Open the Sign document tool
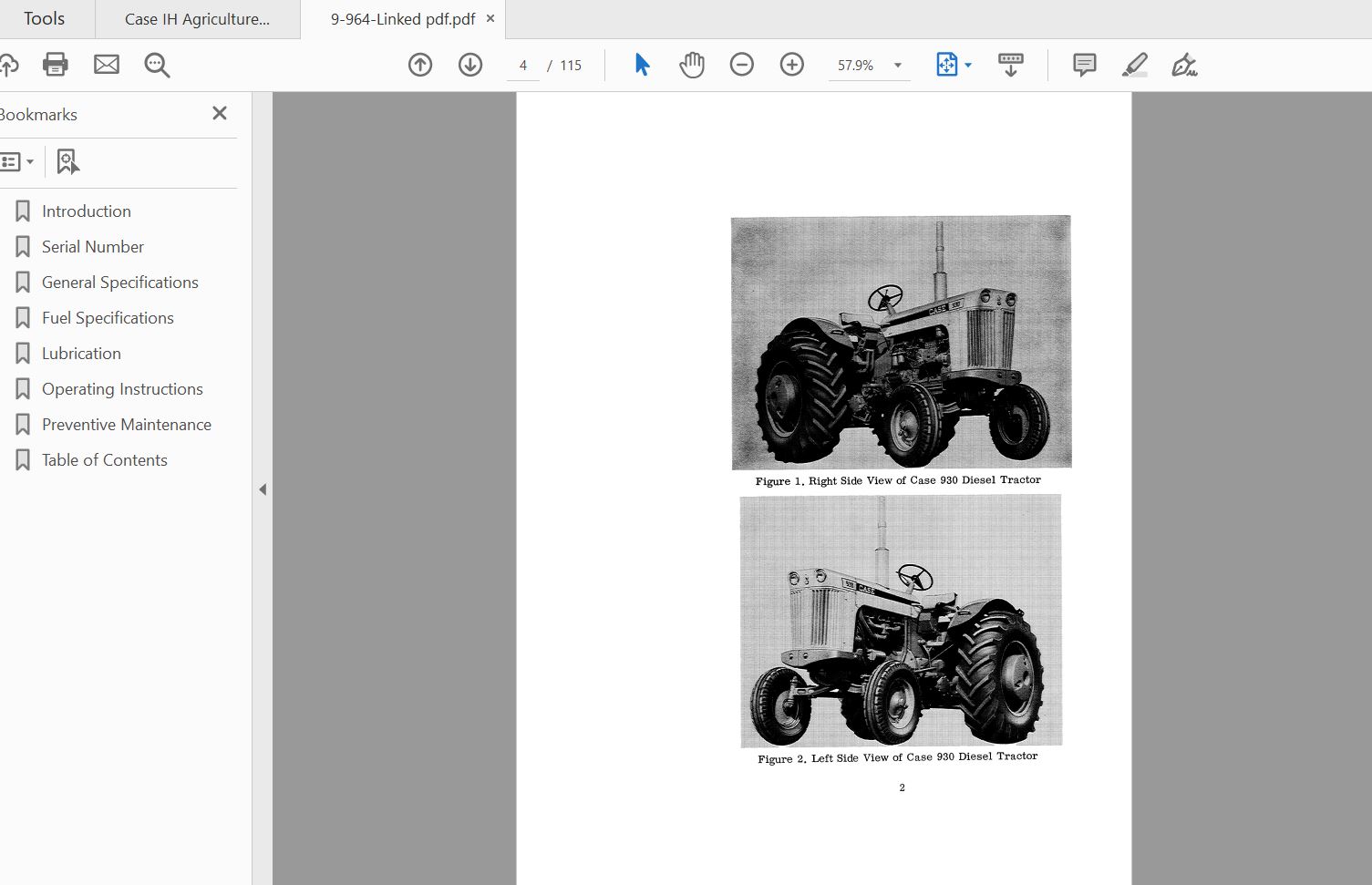Viewport: 1372px width, 885px height. 1184,65
